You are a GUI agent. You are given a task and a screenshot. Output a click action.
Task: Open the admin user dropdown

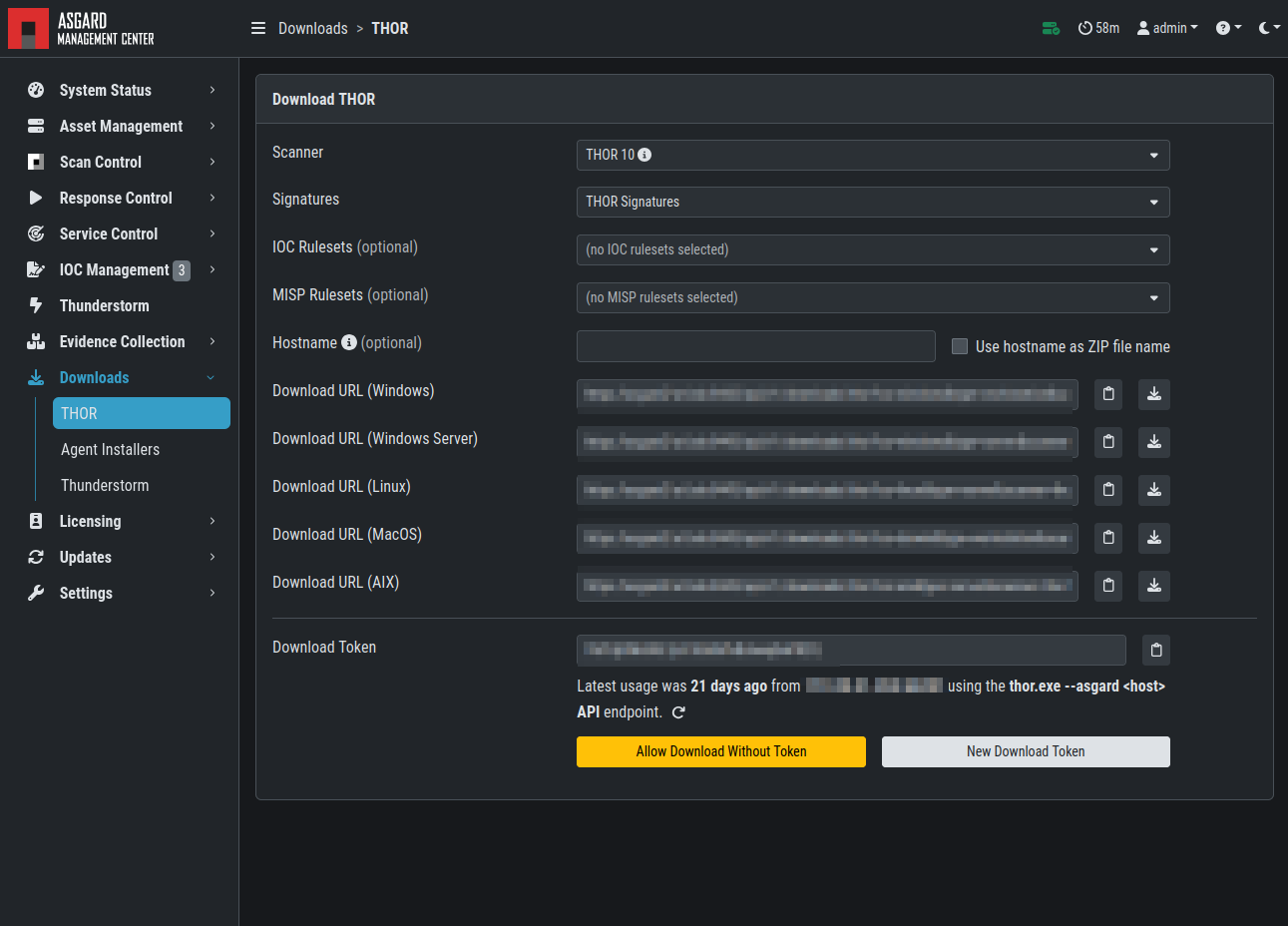pos(1167,28)
